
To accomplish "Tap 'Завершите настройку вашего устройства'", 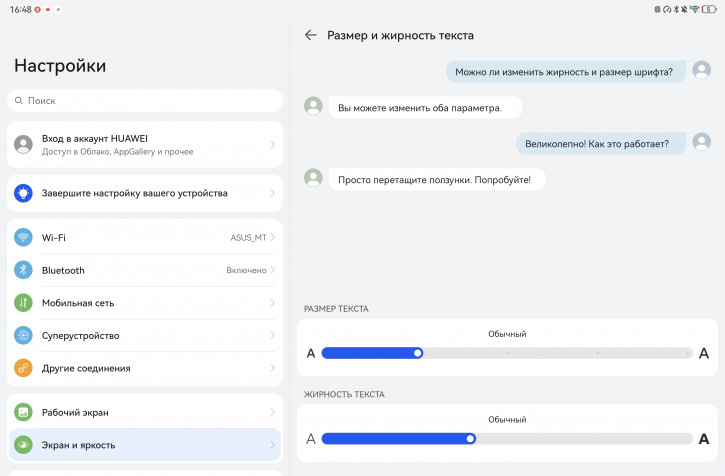I will pyautogui.click(x=145, y=193).
